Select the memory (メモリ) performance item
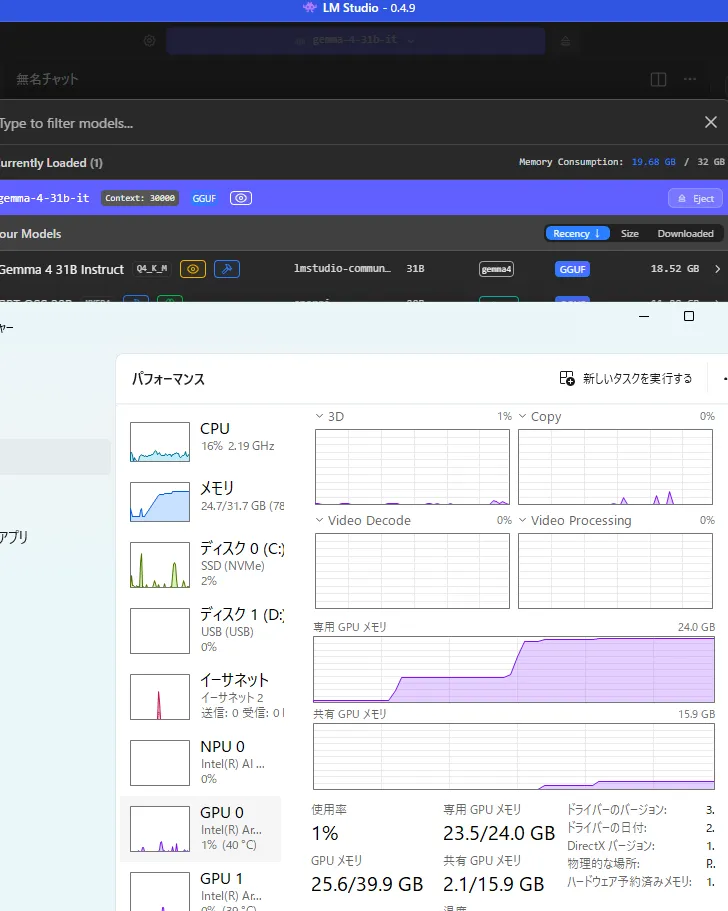Viewport: 728px width, 911px height. (200, 496)
